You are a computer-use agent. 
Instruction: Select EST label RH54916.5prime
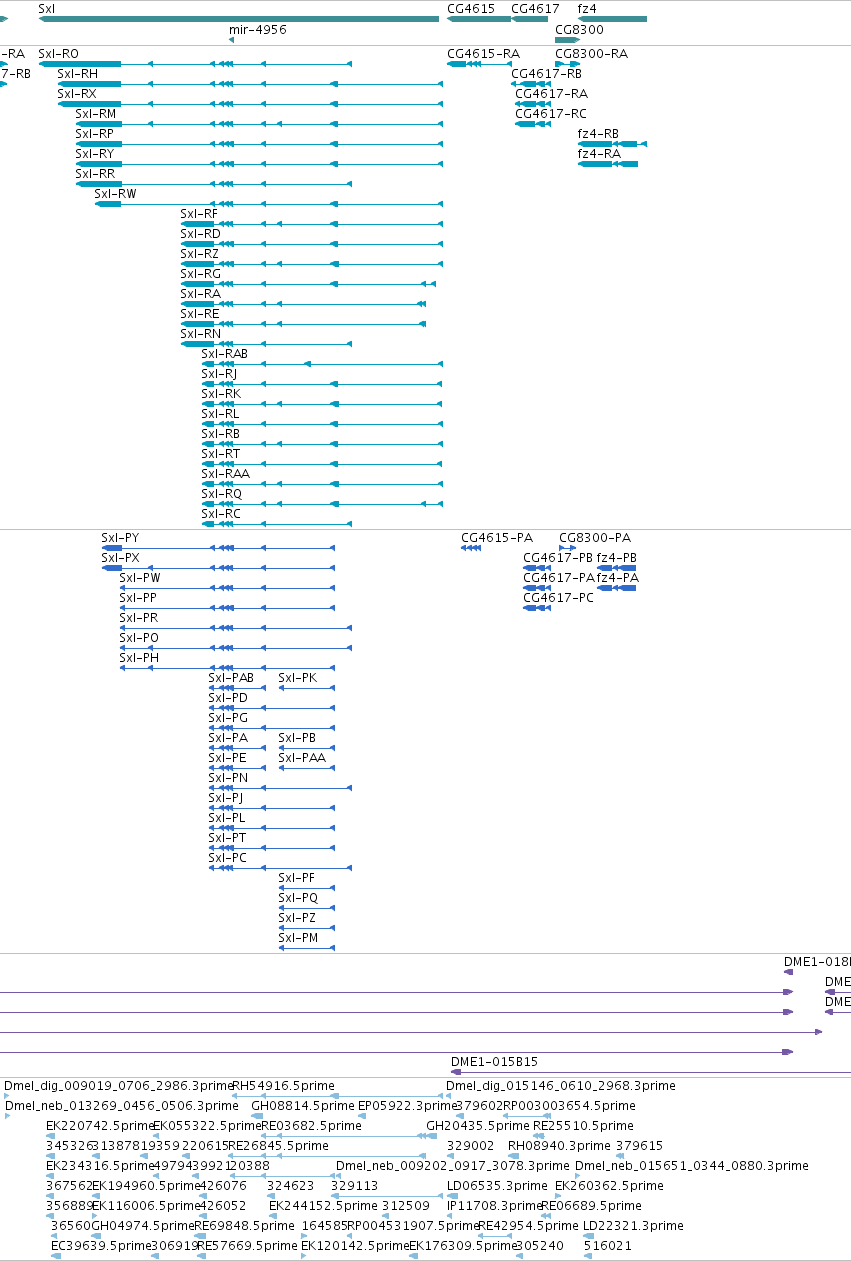click(x=283, y=1086)
